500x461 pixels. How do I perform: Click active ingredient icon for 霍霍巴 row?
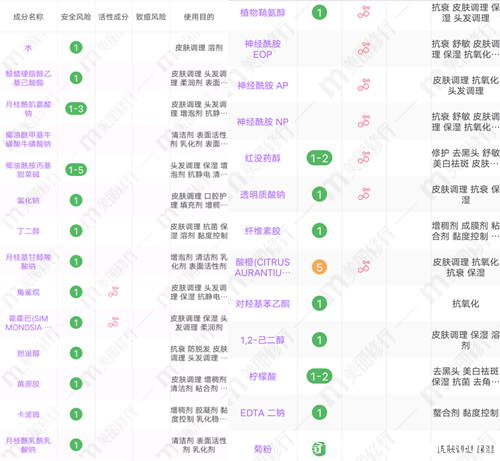[113, 322]
